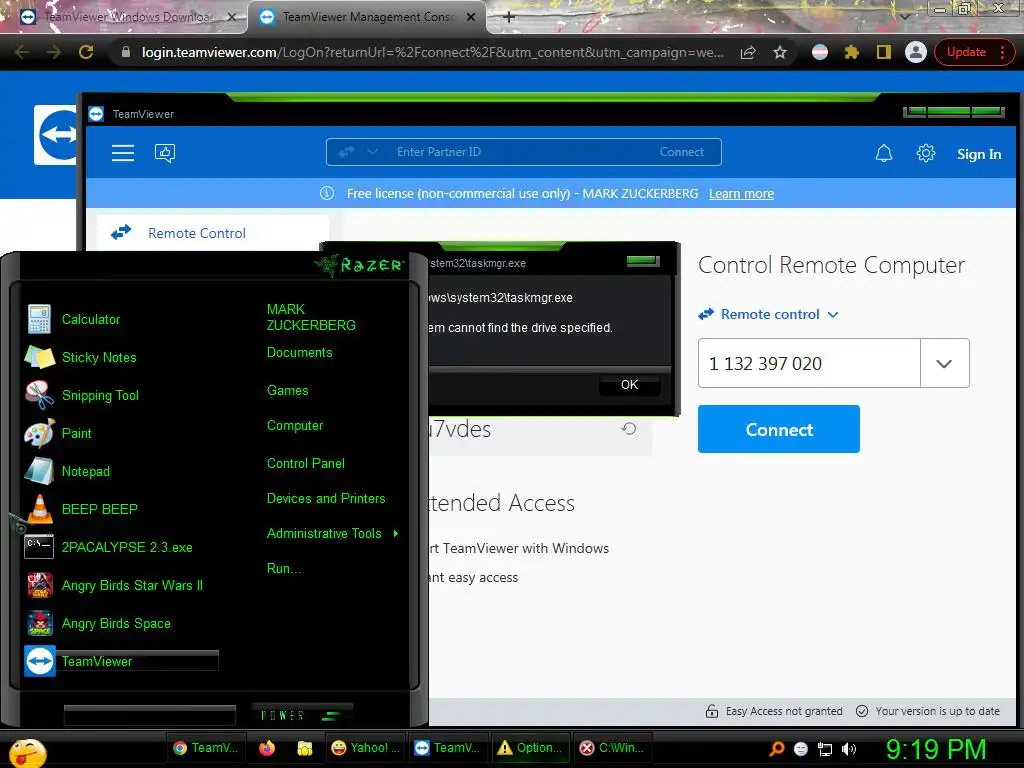Open the Chrome three-dot menu
Image resolution: width=1024 pixels, height=768 pixels.
point(1002,52)
